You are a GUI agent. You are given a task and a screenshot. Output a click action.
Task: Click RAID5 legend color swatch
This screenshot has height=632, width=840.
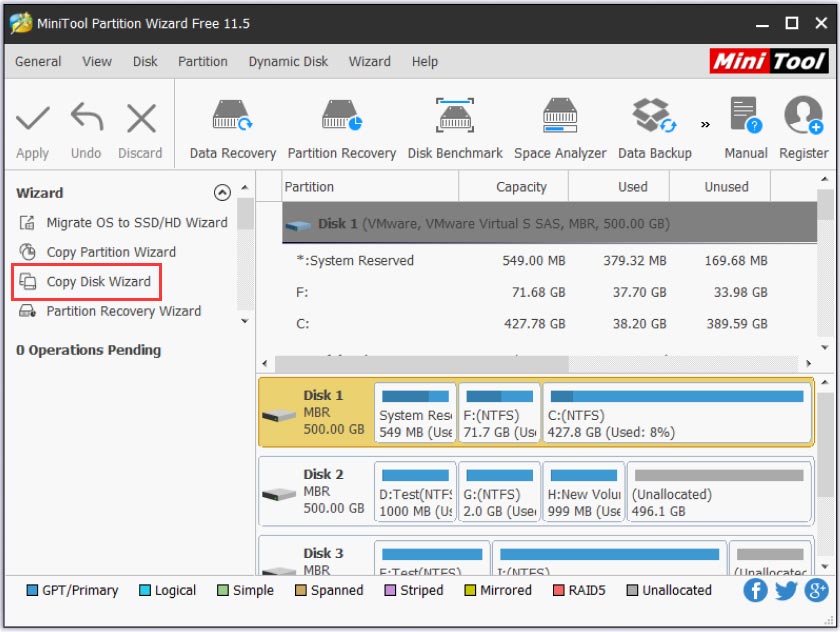tap(558, 590)
